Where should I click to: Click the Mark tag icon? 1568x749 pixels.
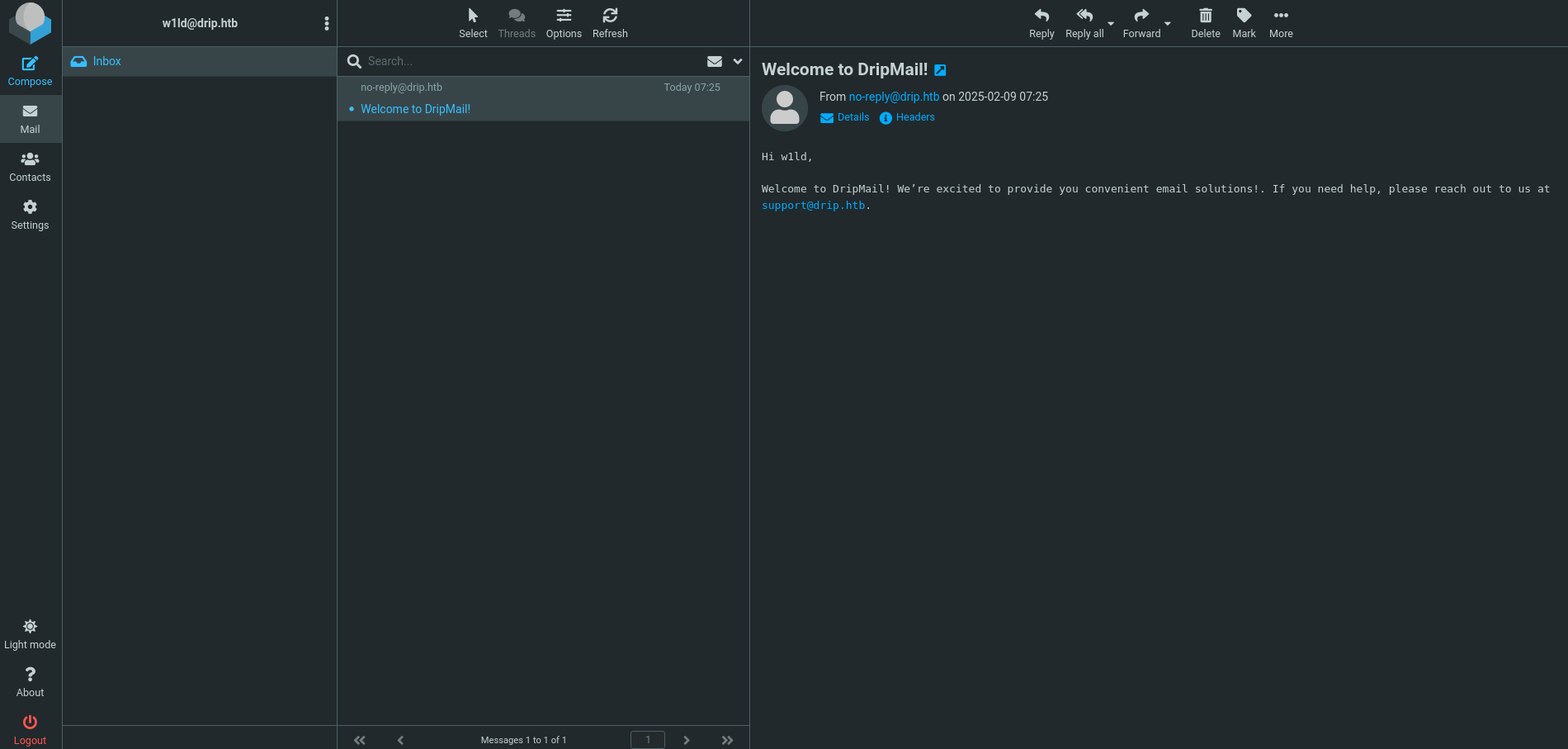click(x=1244, y=16)
